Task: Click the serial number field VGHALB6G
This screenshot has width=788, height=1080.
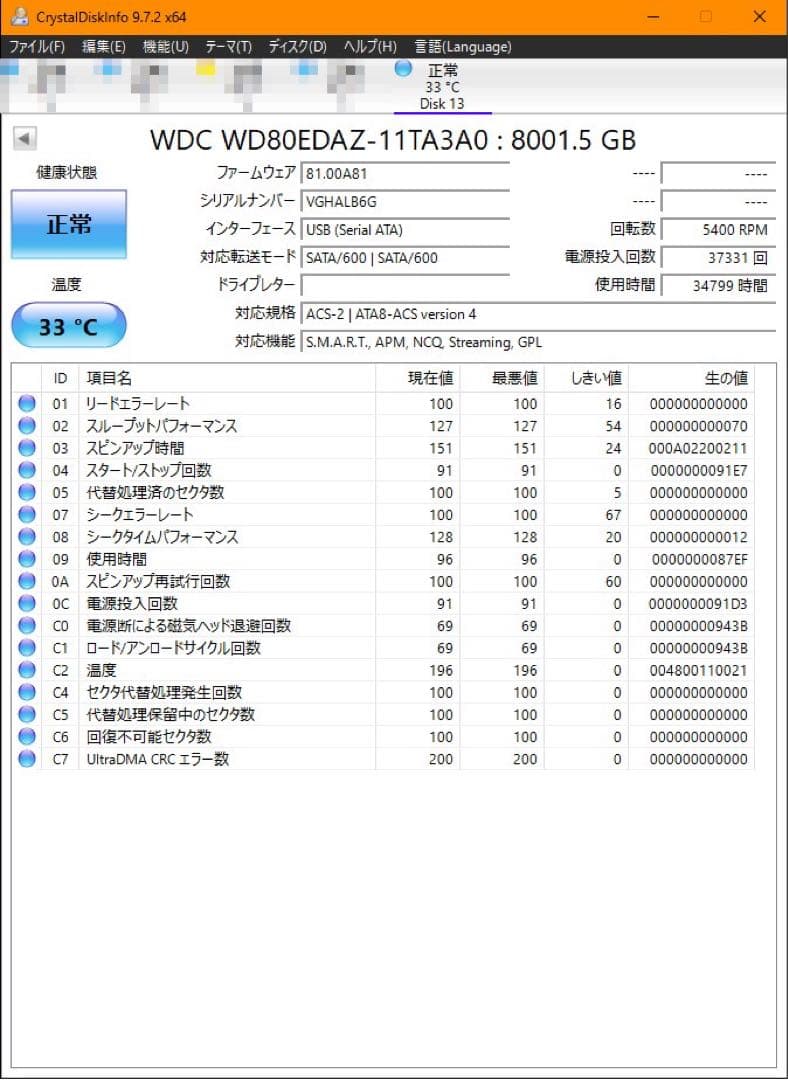Action: coord(405,202)
